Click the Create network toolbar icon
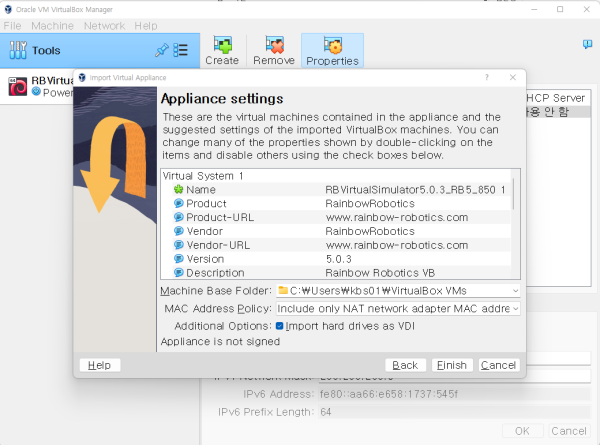Viewport: 600px width, 445px height. click(222, 45)
